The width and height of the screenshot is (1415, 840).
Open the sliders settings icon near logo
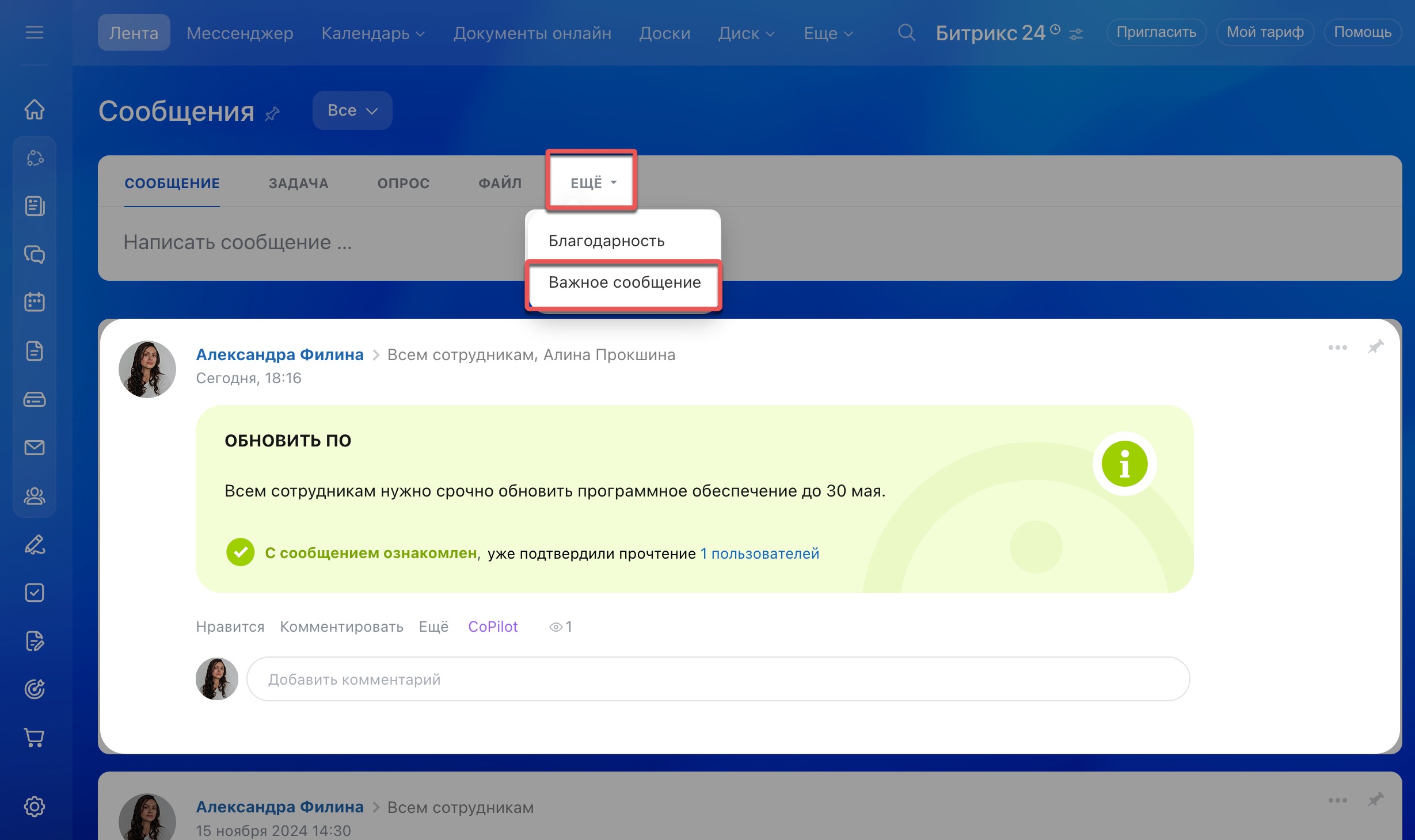tap(1076, 35)
